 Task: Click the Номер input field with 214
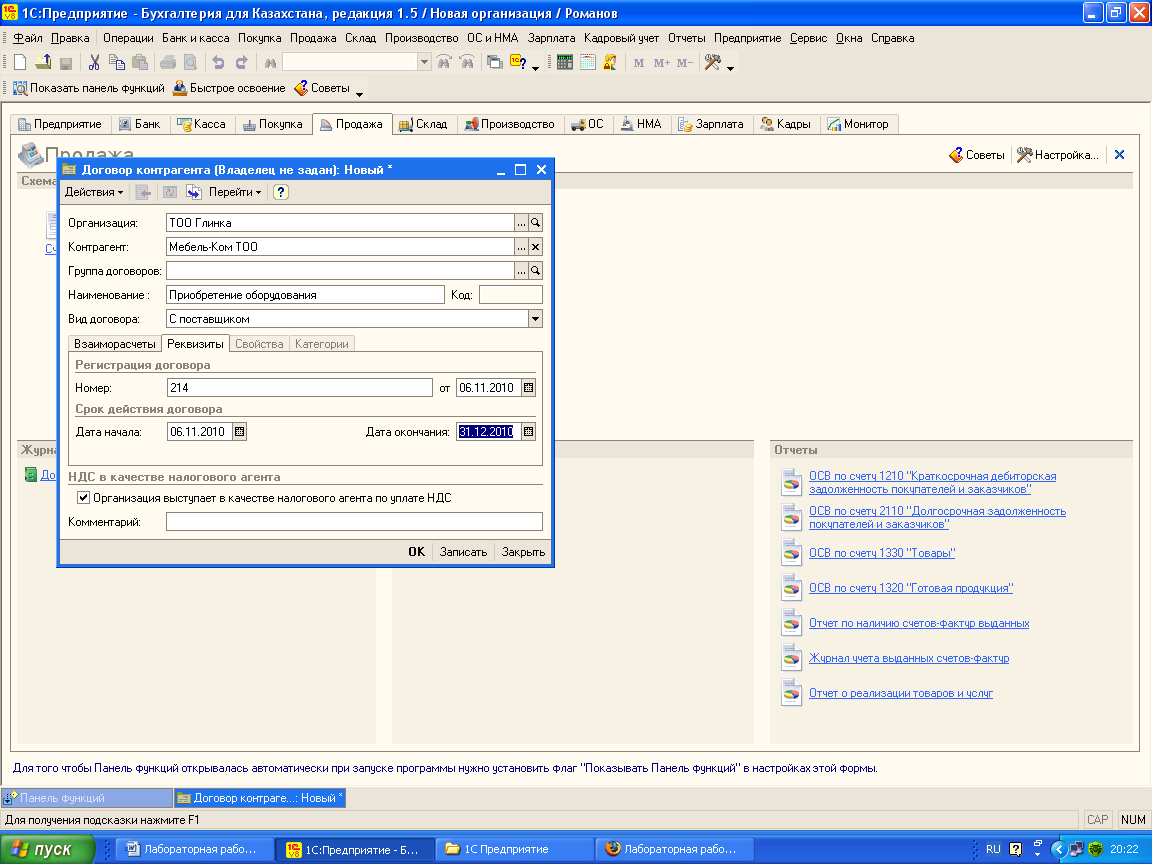[x=300, y=388]
